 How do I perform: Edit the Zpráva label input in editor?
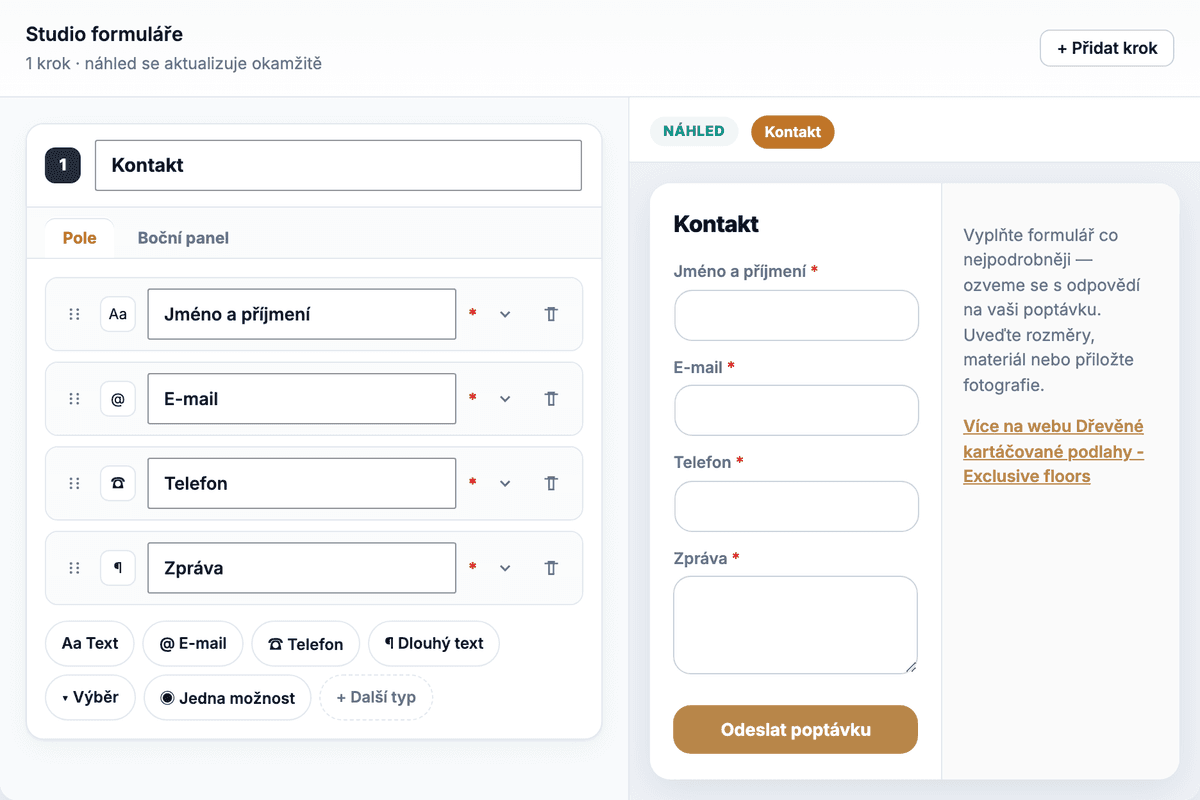pos(301,568)
